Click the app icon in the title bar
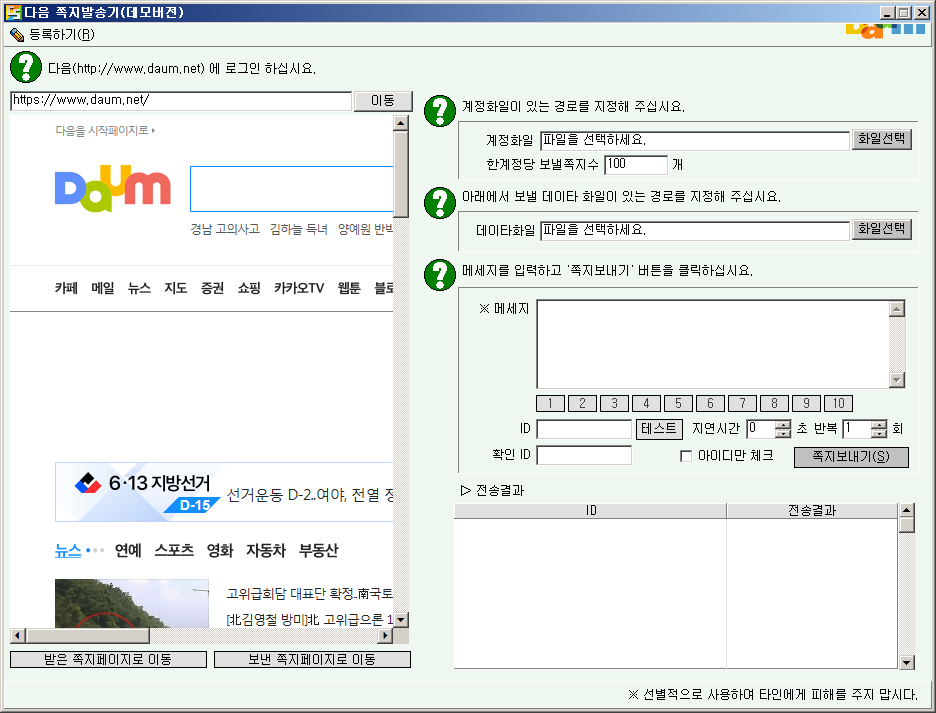 tap(12, 13)
